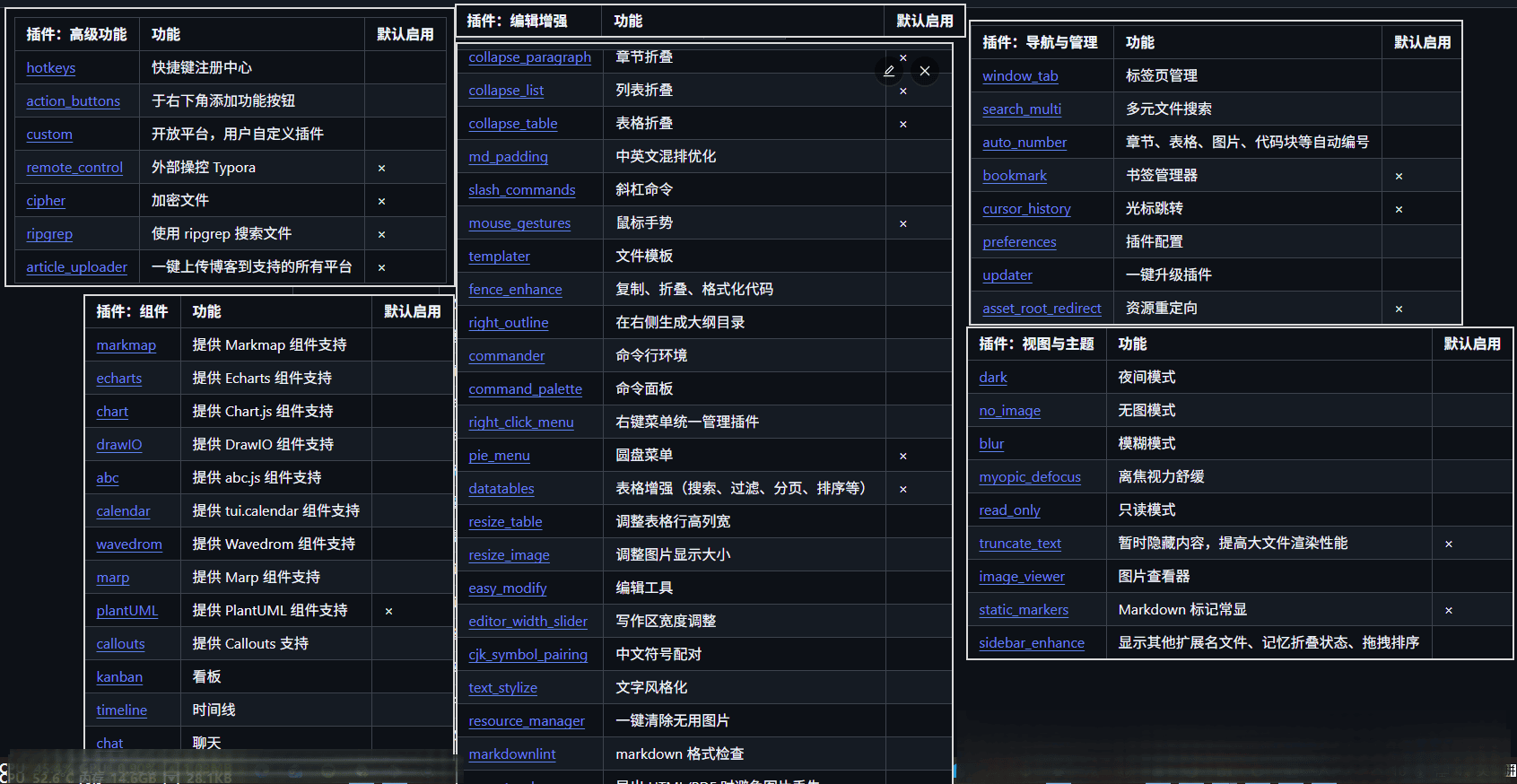1517x784 pixels.
Task: Open the bookmark link
Action: tap(1015, 176)
